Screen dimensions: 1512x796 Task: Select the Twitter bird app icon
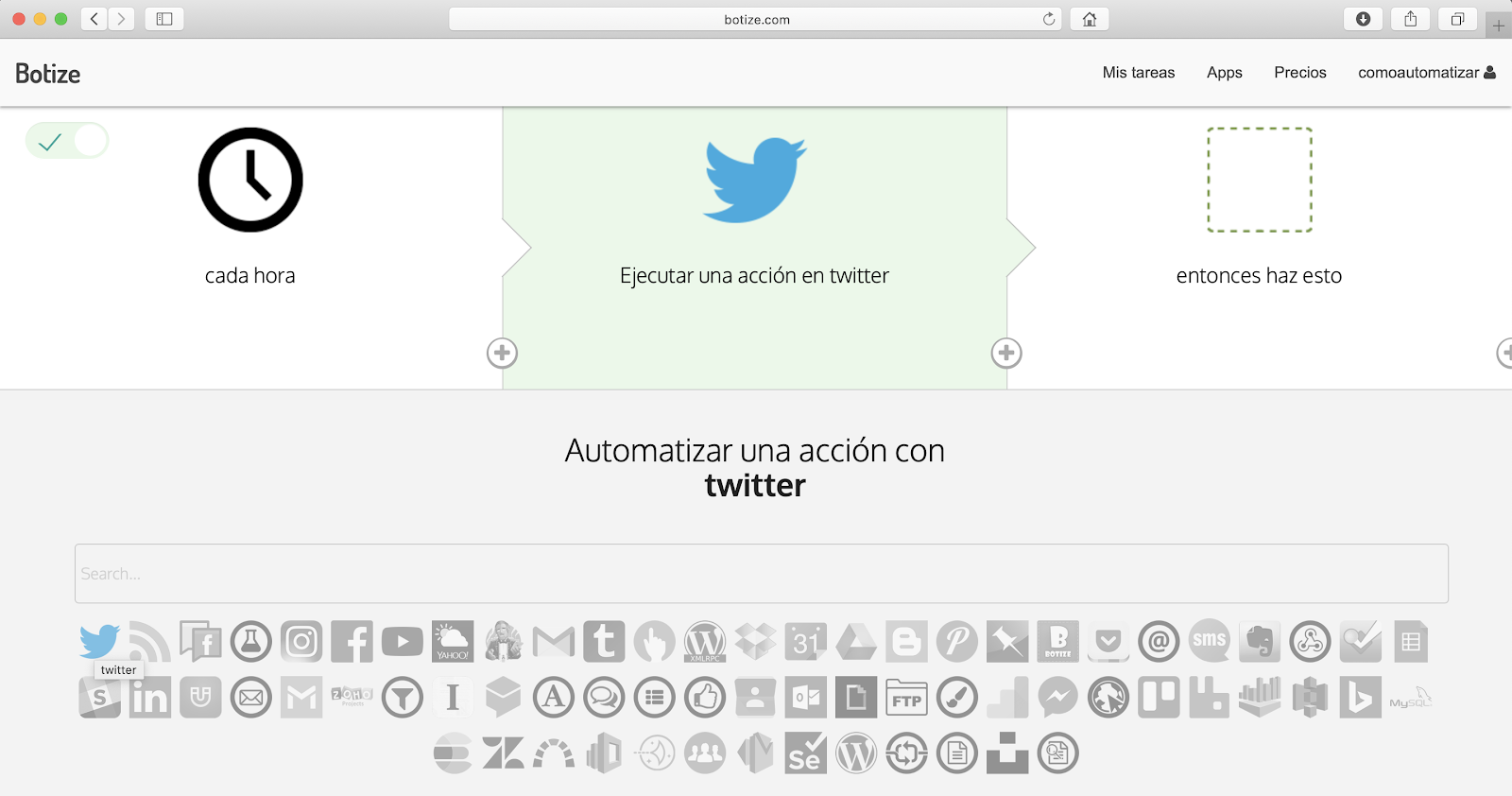[99, 642]
